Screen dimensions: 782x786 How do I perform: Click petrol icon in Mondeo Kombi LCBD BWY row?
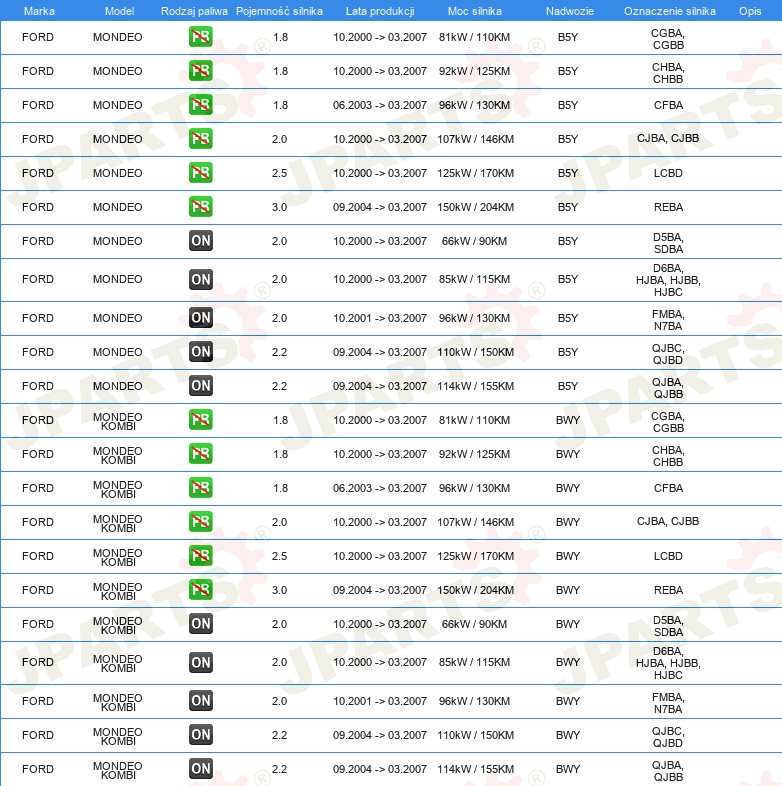click(x=201, y=556)
